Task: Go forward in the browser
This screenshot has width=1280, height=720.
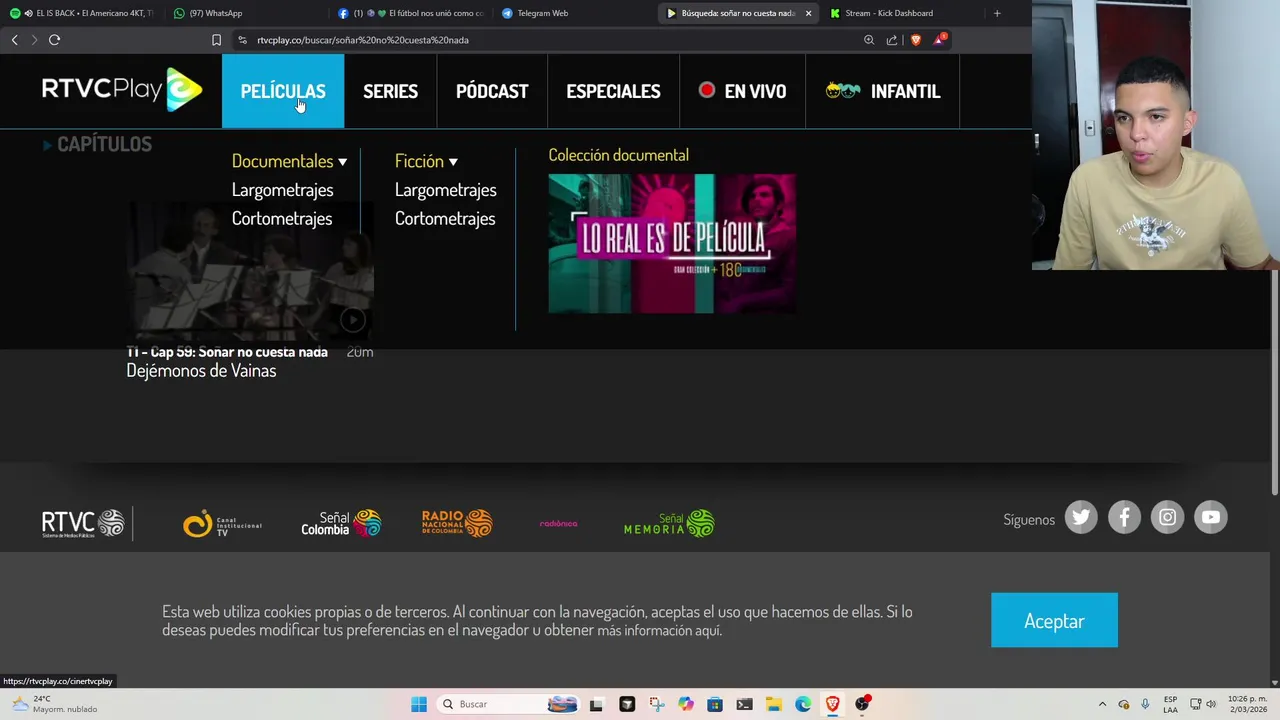Action: (x=34, y=40)
